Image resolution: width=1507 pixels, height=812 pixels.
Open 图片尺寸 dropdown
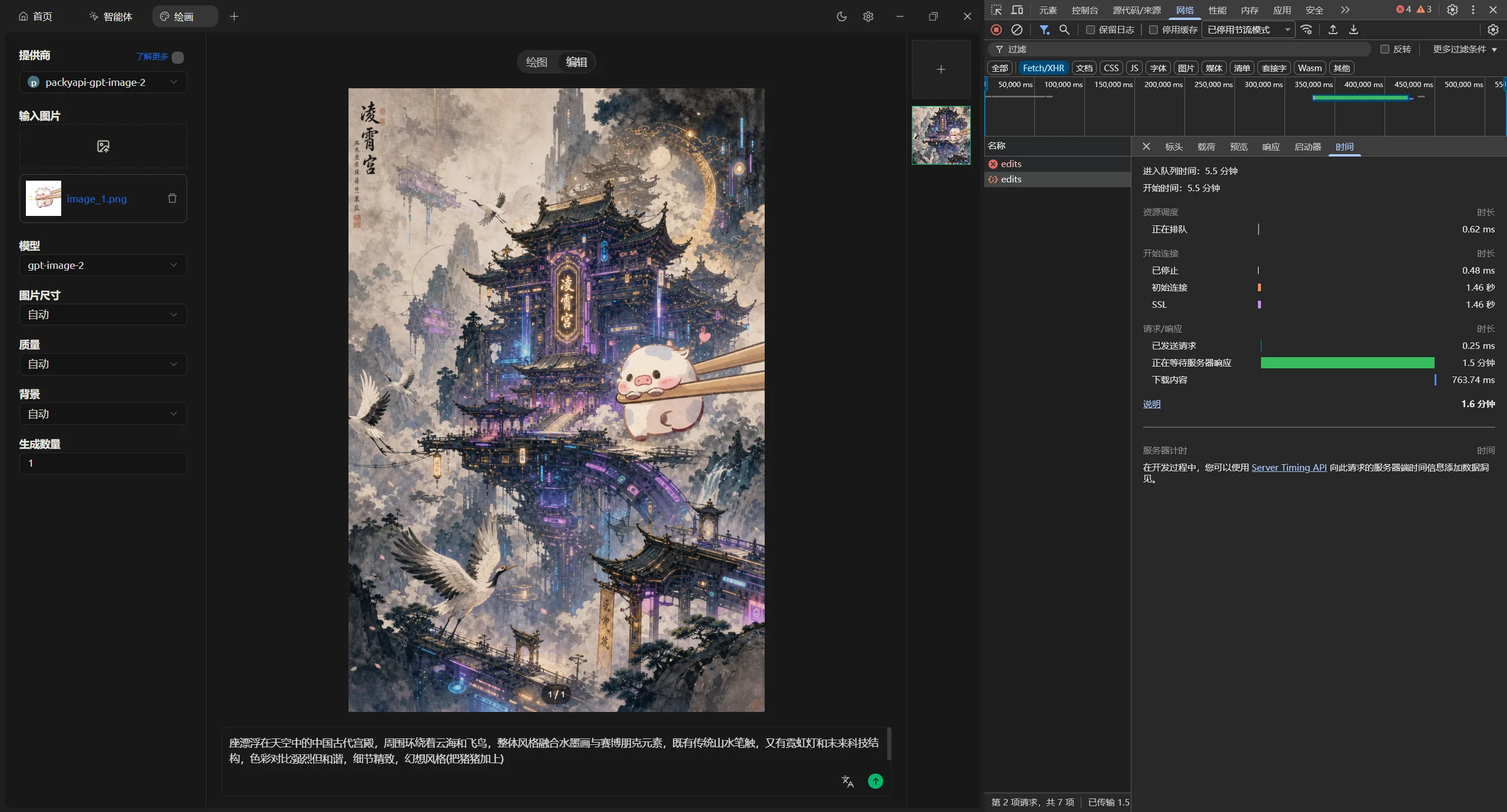click(103, 315)
